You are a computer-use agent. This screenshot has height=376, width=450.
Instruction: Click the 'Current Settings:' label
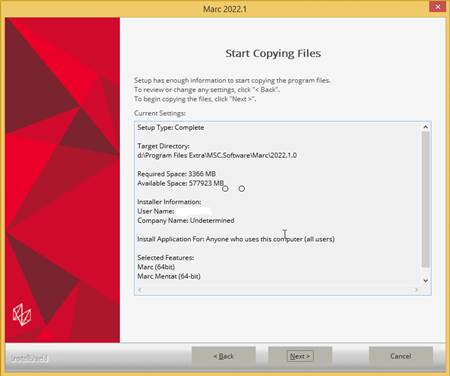point(160,113)
